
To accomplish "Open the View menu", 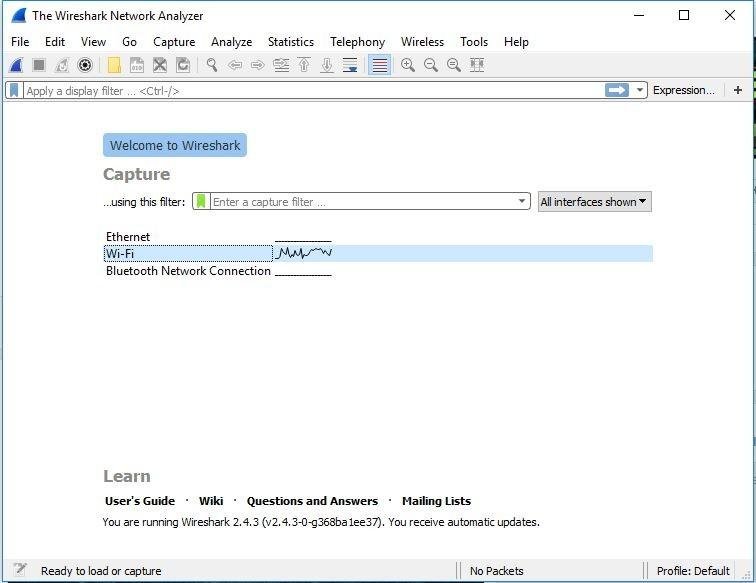I will pyautogui.click(x=93, y=42).
